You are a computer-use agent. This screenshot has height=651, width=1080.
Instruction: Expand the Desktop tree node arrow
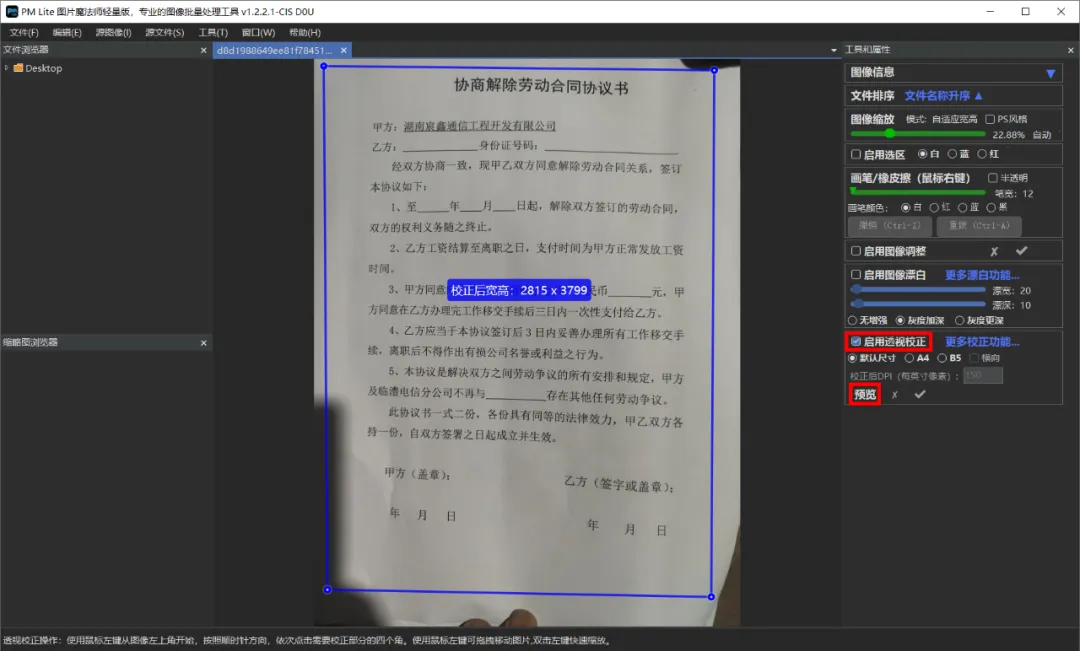[6, 68]
